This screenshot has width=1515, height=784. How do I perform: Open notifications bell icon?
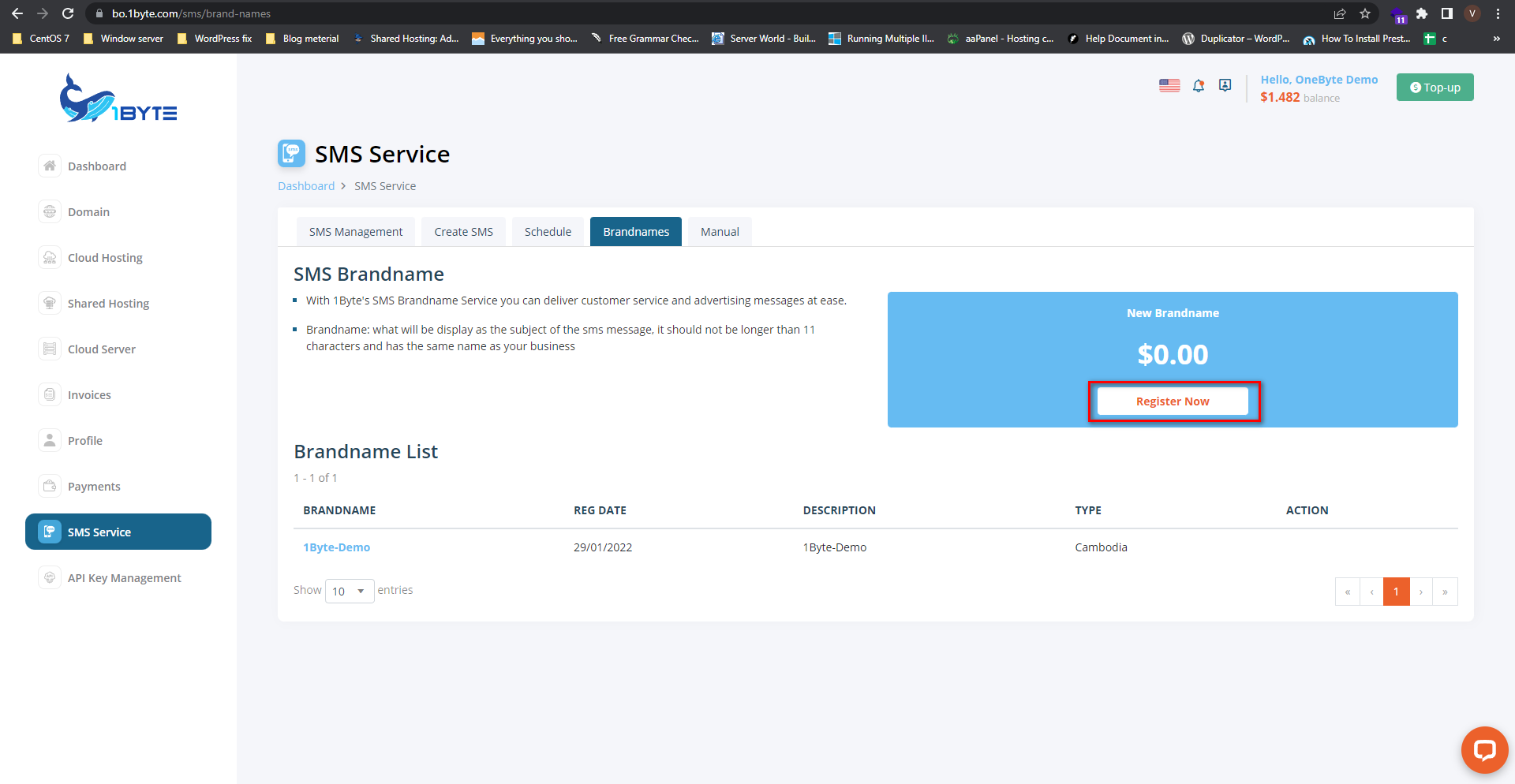[1199, 86]
